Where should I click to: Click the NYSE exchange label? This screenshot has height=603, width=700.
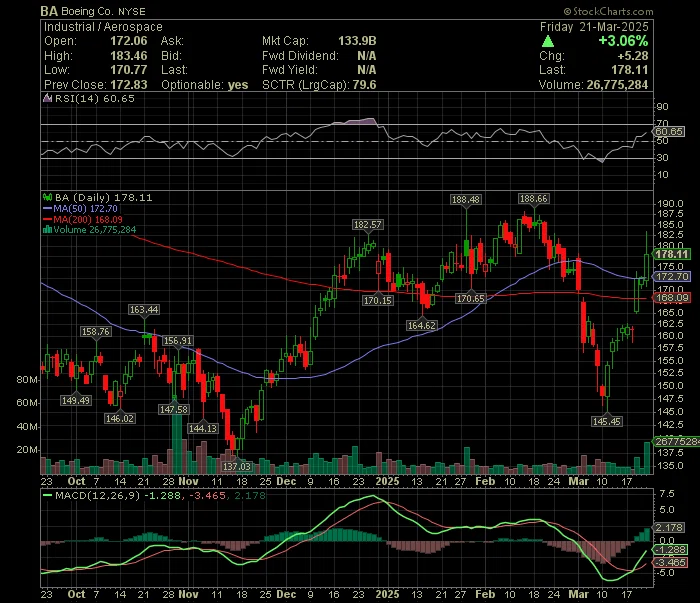132,12
